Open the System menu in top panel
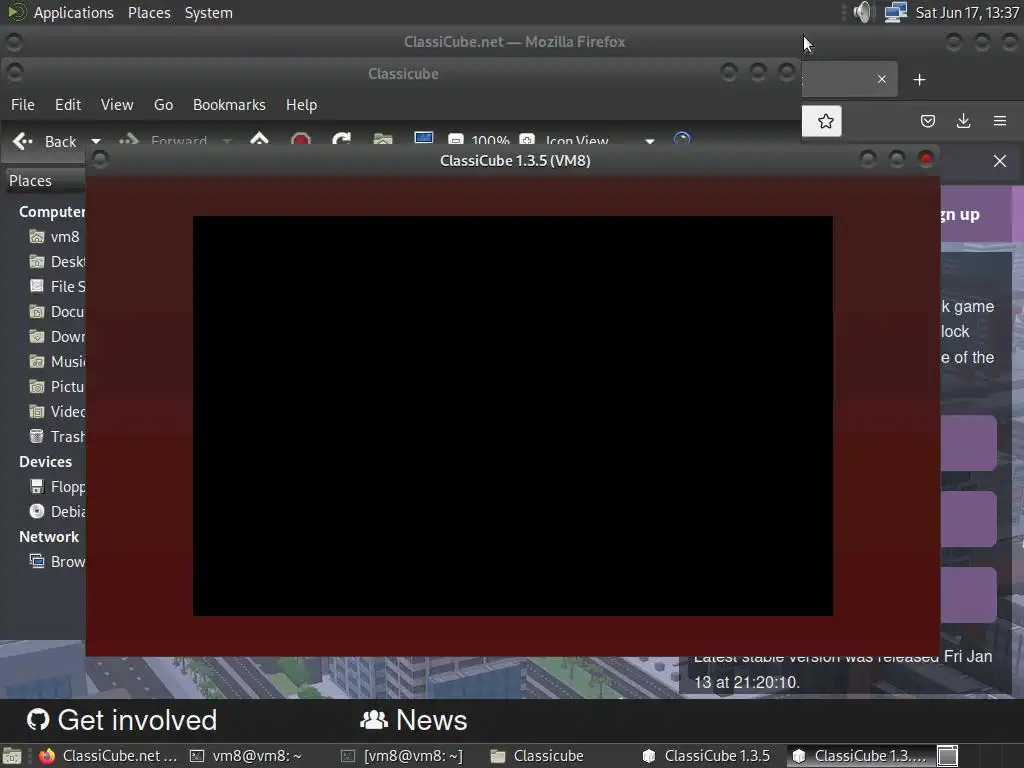The width and height of the screenshot is (1024, 768). coord(208,12)
